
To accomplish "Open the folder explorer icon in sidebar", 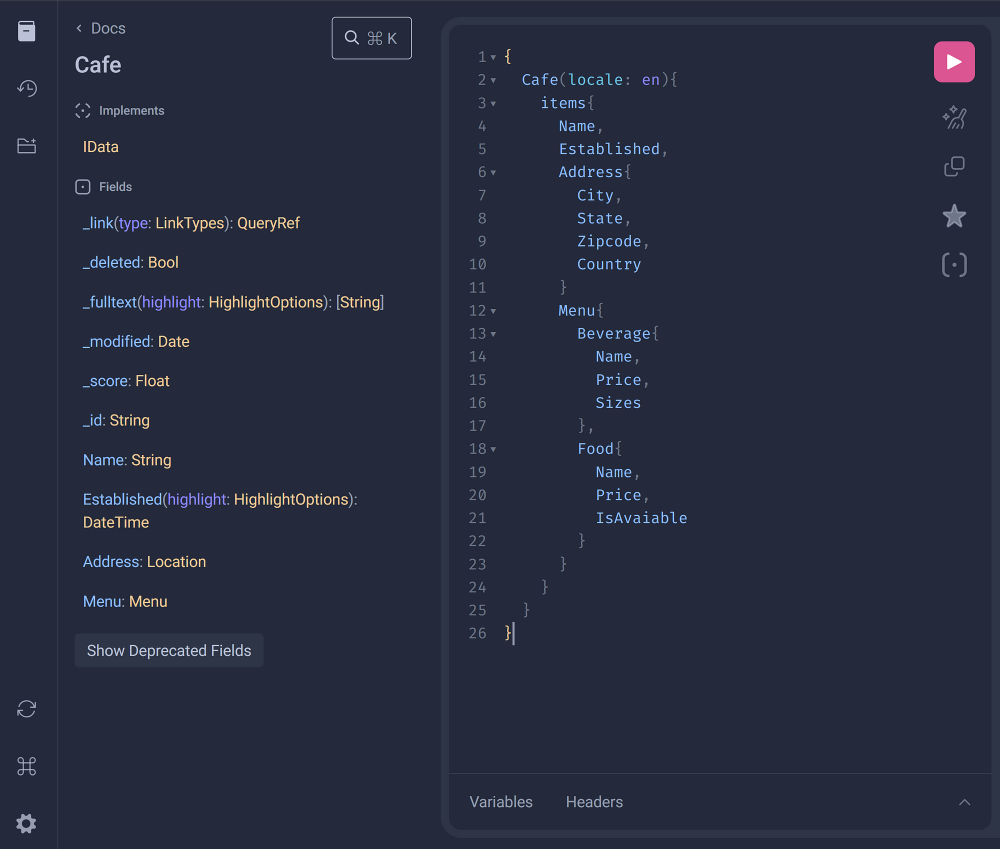I will coord(27,146).
